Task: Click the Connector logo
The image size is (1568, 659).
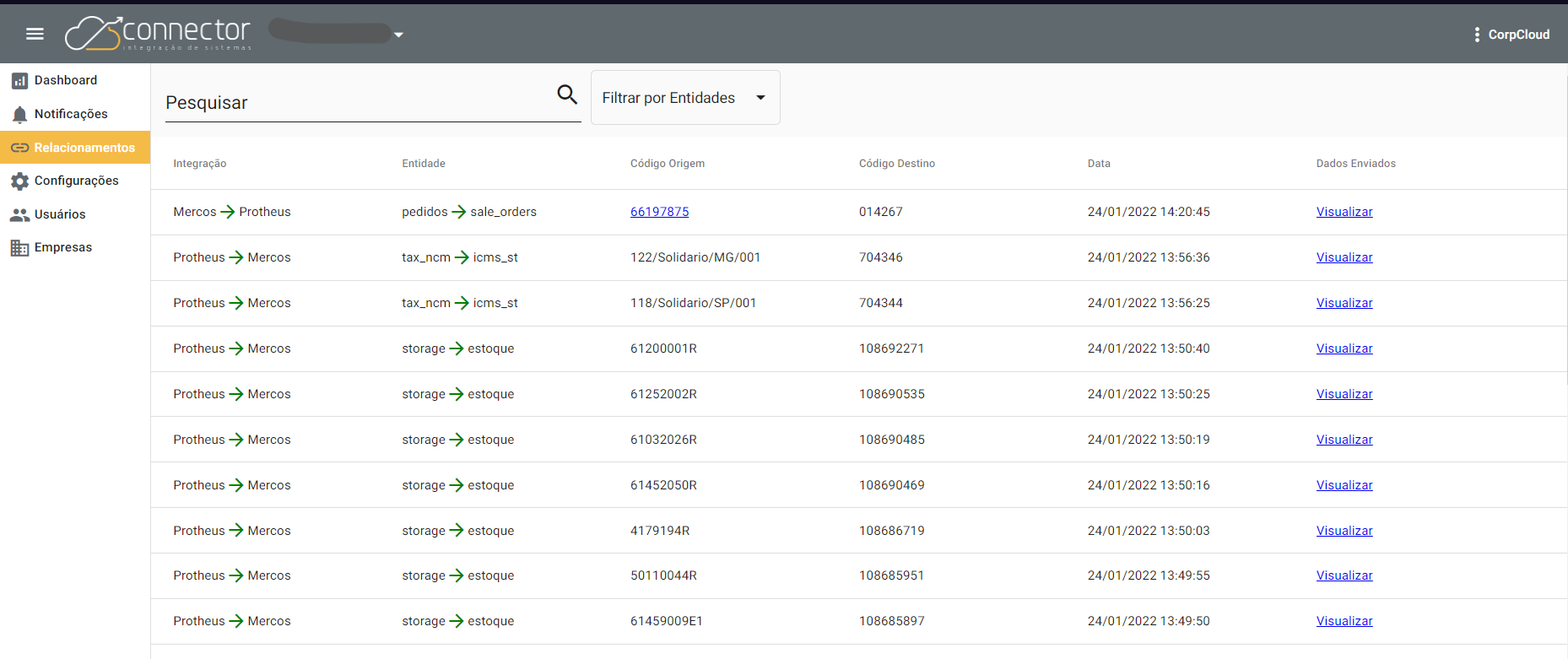Action: [x=159, y=34]
